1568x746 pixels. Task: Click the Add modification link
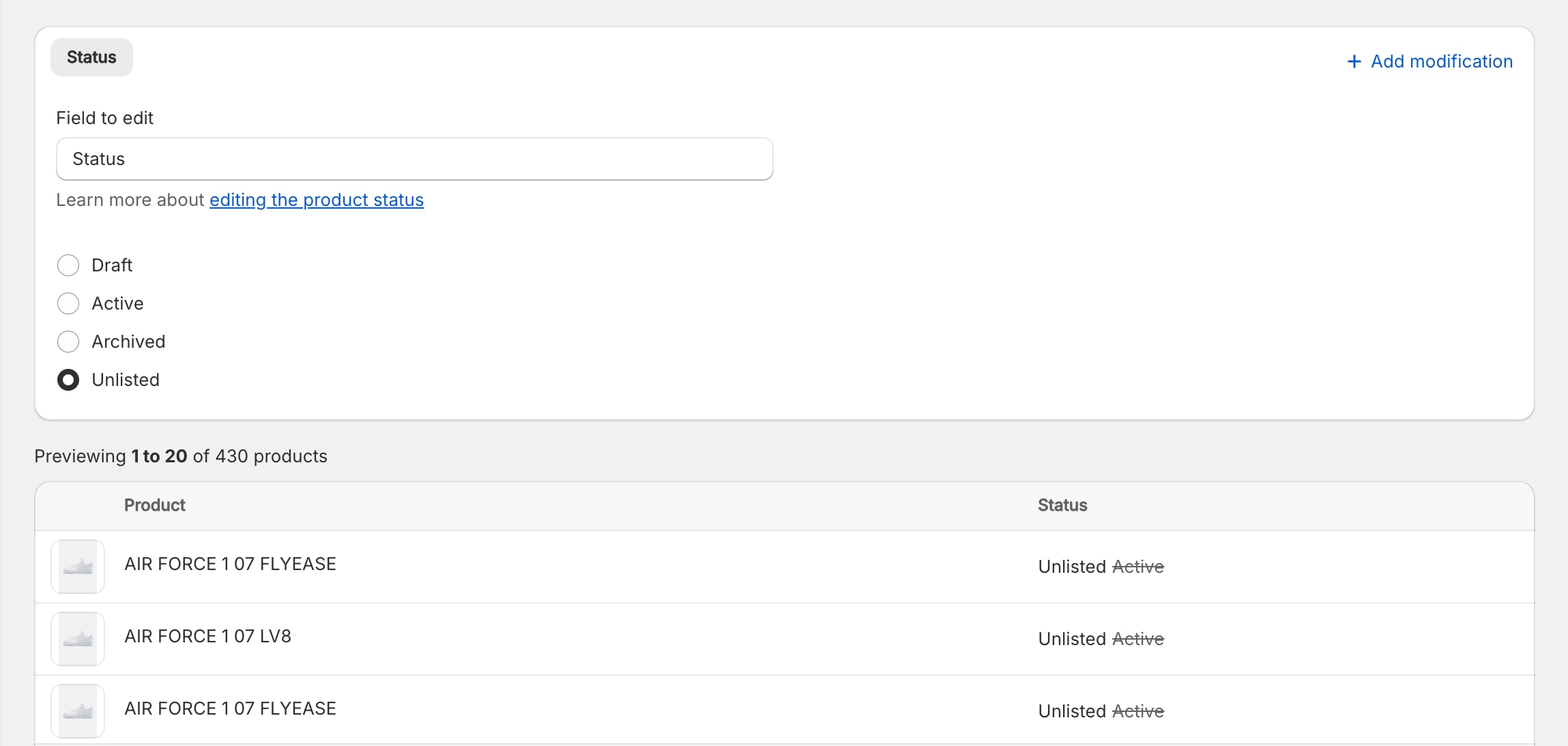pos(1441,61)
